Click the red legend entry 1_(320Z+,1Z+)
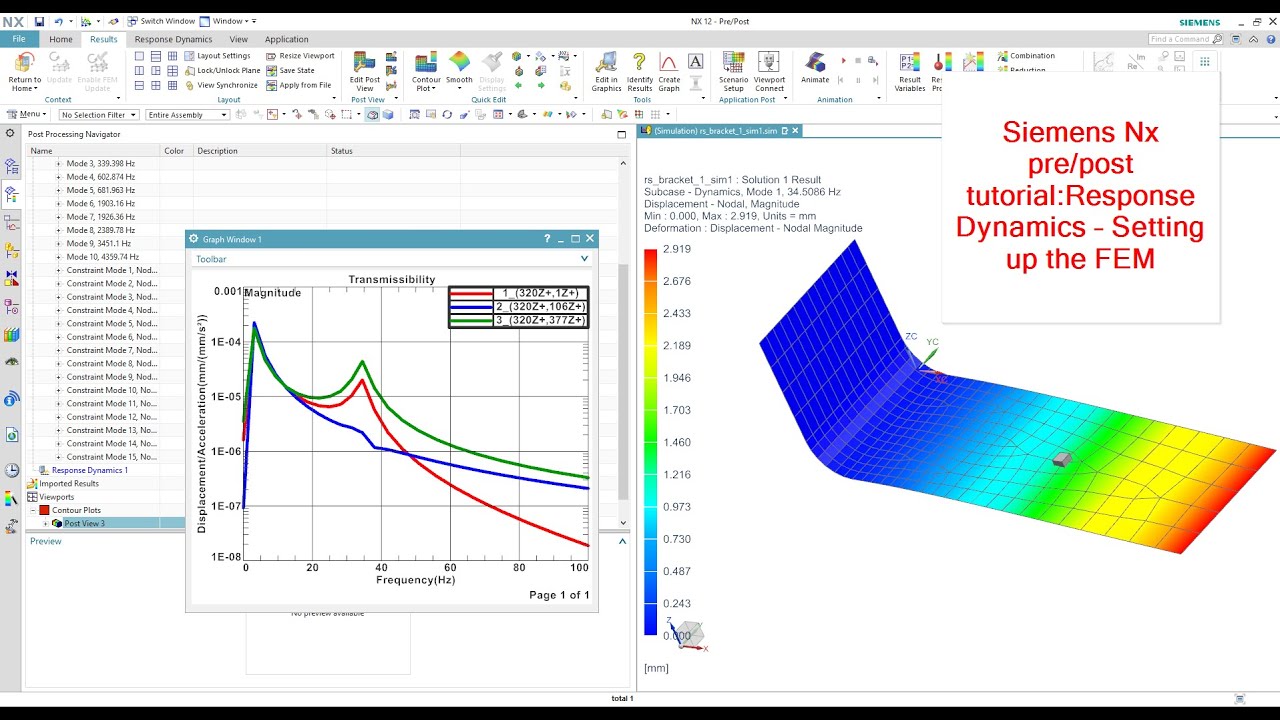 (518, 293)
